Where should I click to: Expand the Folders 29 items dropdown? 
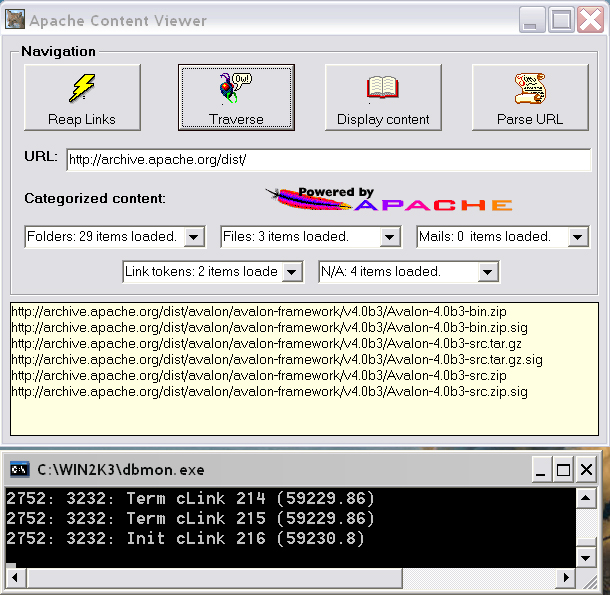click(x=194, y=237)
